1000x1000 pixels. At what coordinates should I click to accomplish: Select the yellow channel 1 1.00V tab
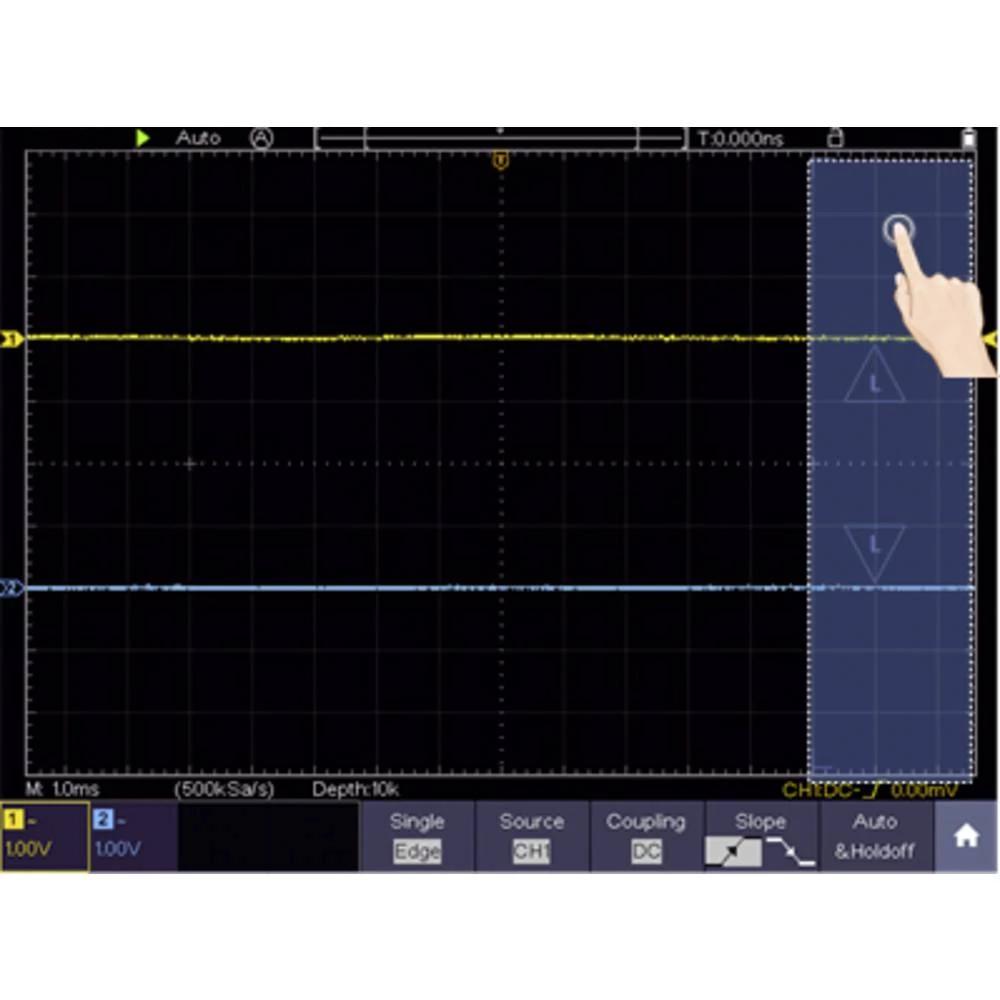pos(44,836)
